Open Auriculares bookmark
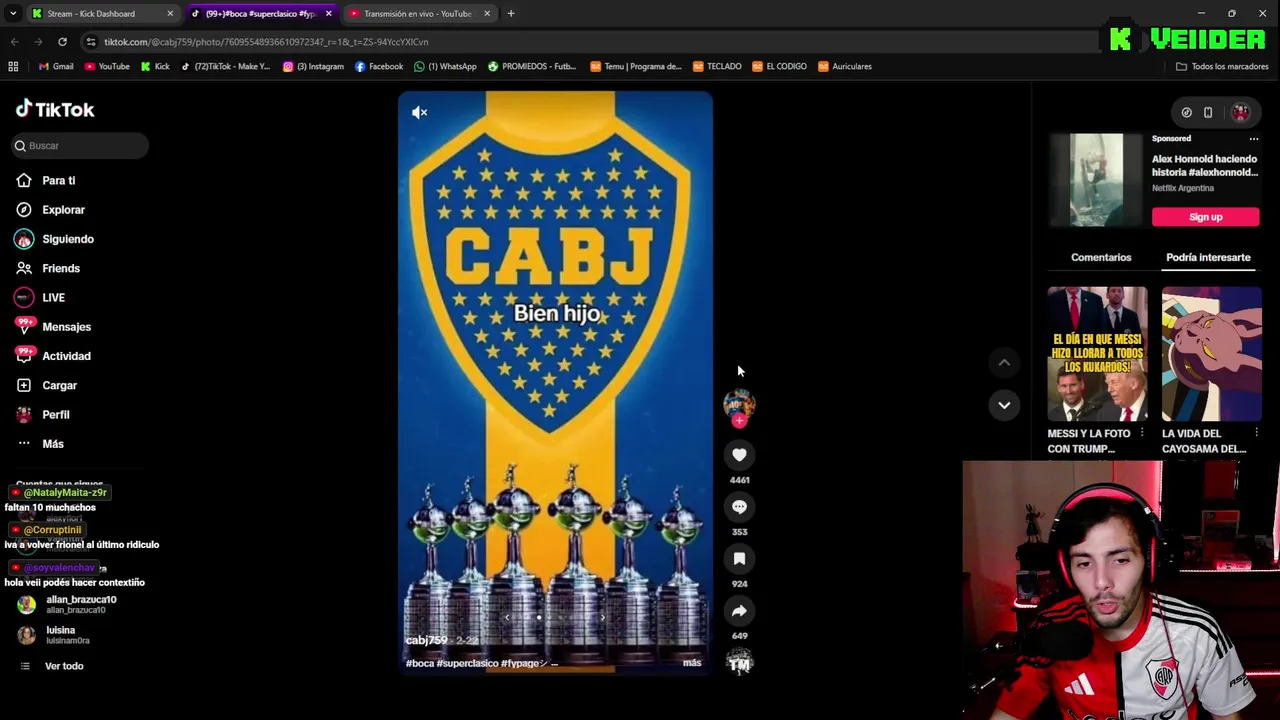The width and height of the screenshot is (1280, 720). click(845, 67)
